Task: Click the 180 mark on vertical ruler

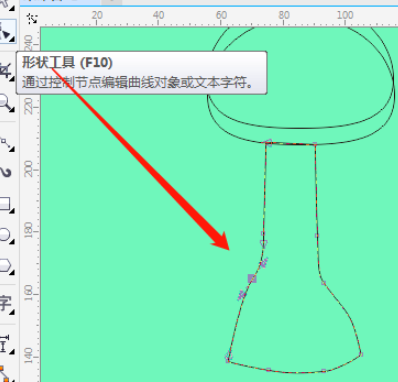Action: [x=29, y=230]
